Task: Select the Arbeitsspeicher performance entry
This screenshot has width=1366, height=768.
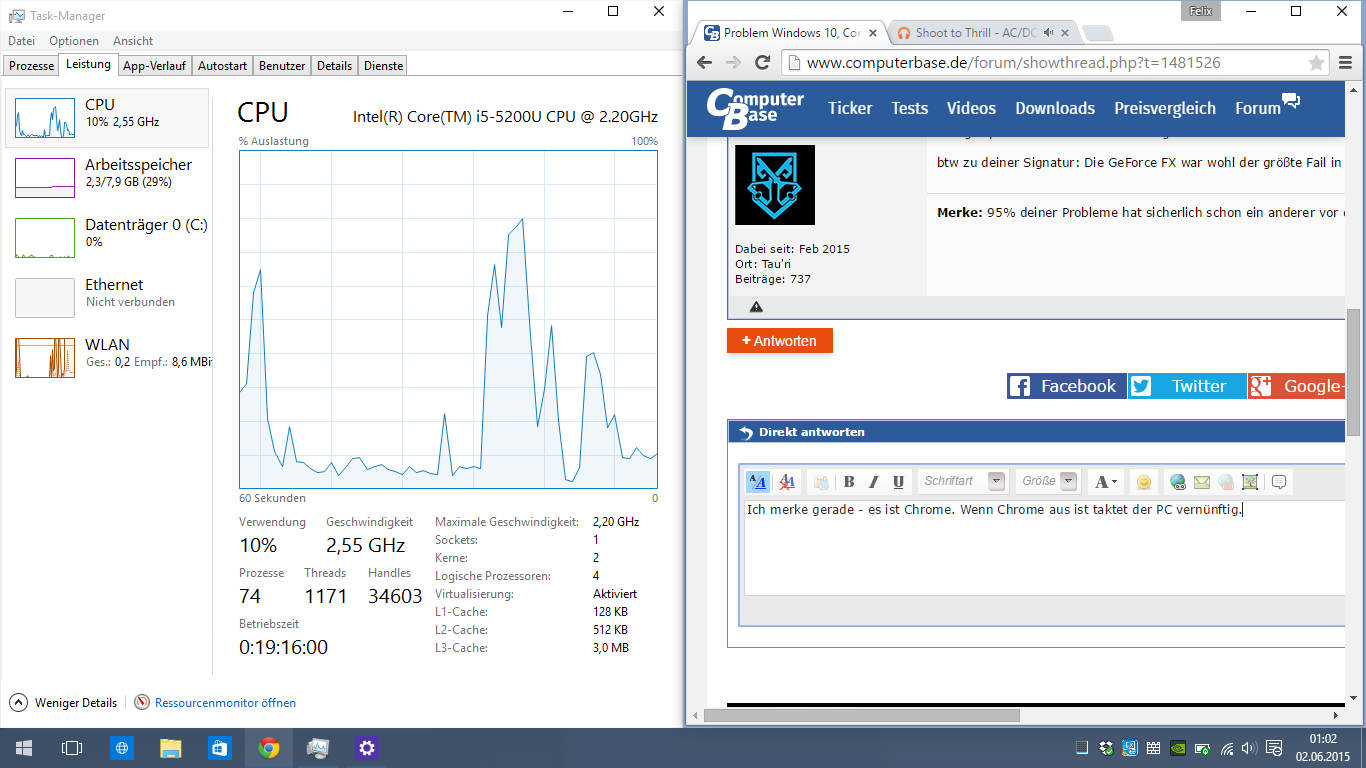Action: tap(108, 178)
